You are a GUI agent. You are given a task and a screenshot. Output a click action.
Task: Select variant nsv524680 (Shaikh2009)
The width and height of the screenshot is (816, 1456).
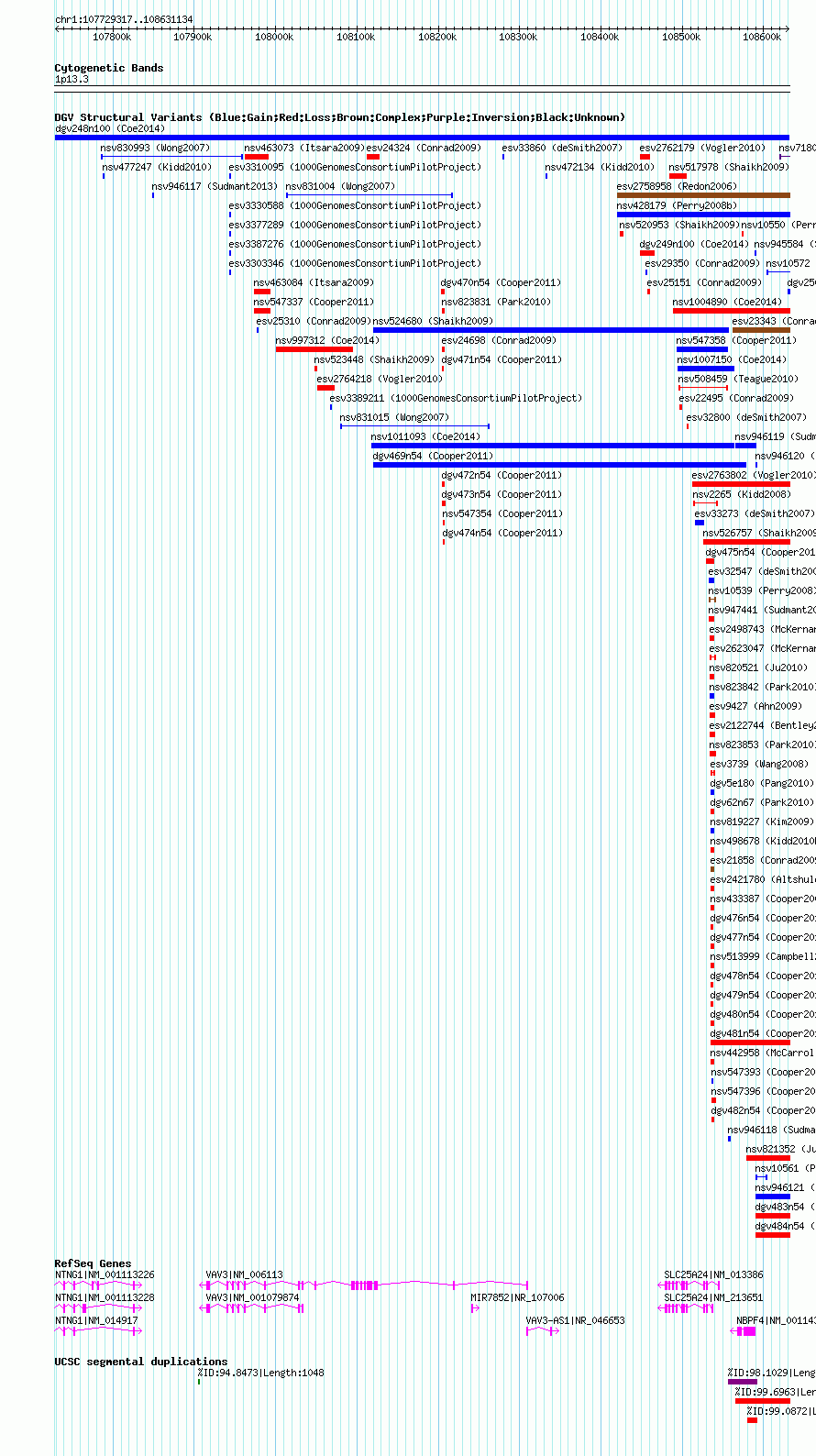(x=433, y=321)
